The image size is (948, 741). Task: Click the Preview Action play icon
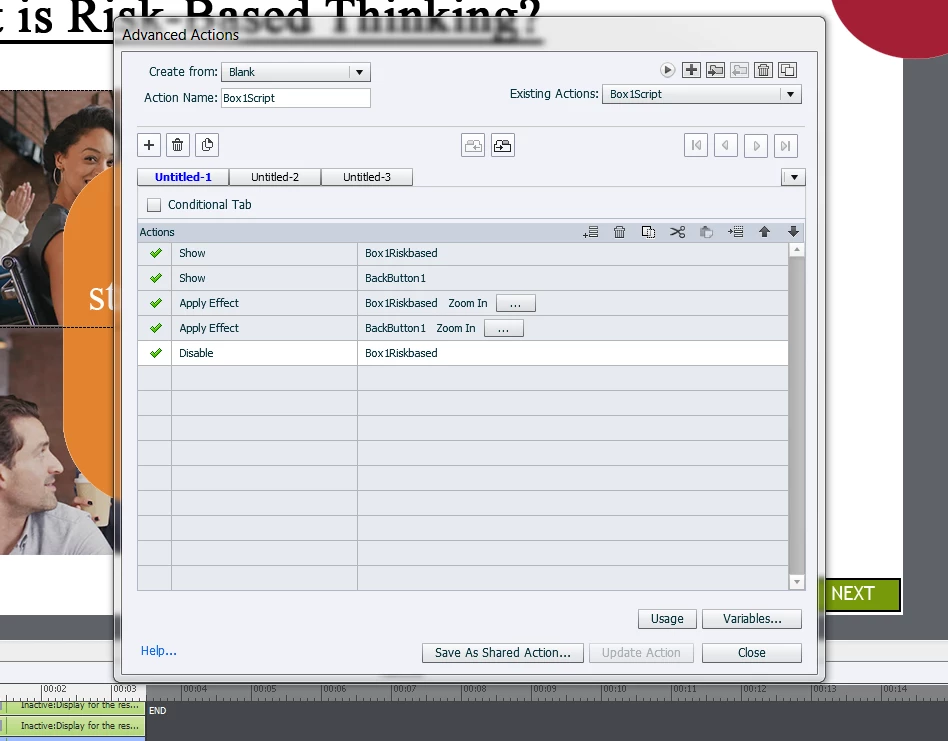tap(667, 70)
